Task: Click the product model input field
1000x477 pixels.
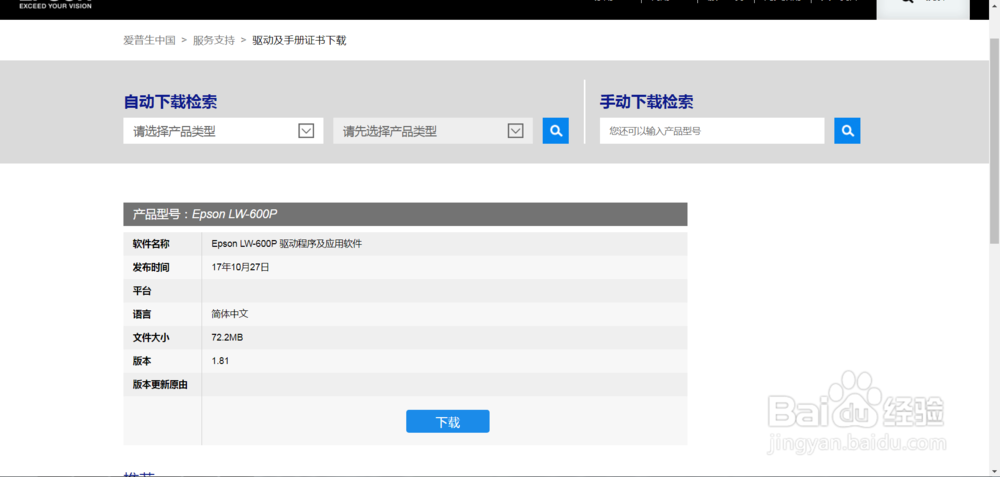Action: (x=712, y=131)
